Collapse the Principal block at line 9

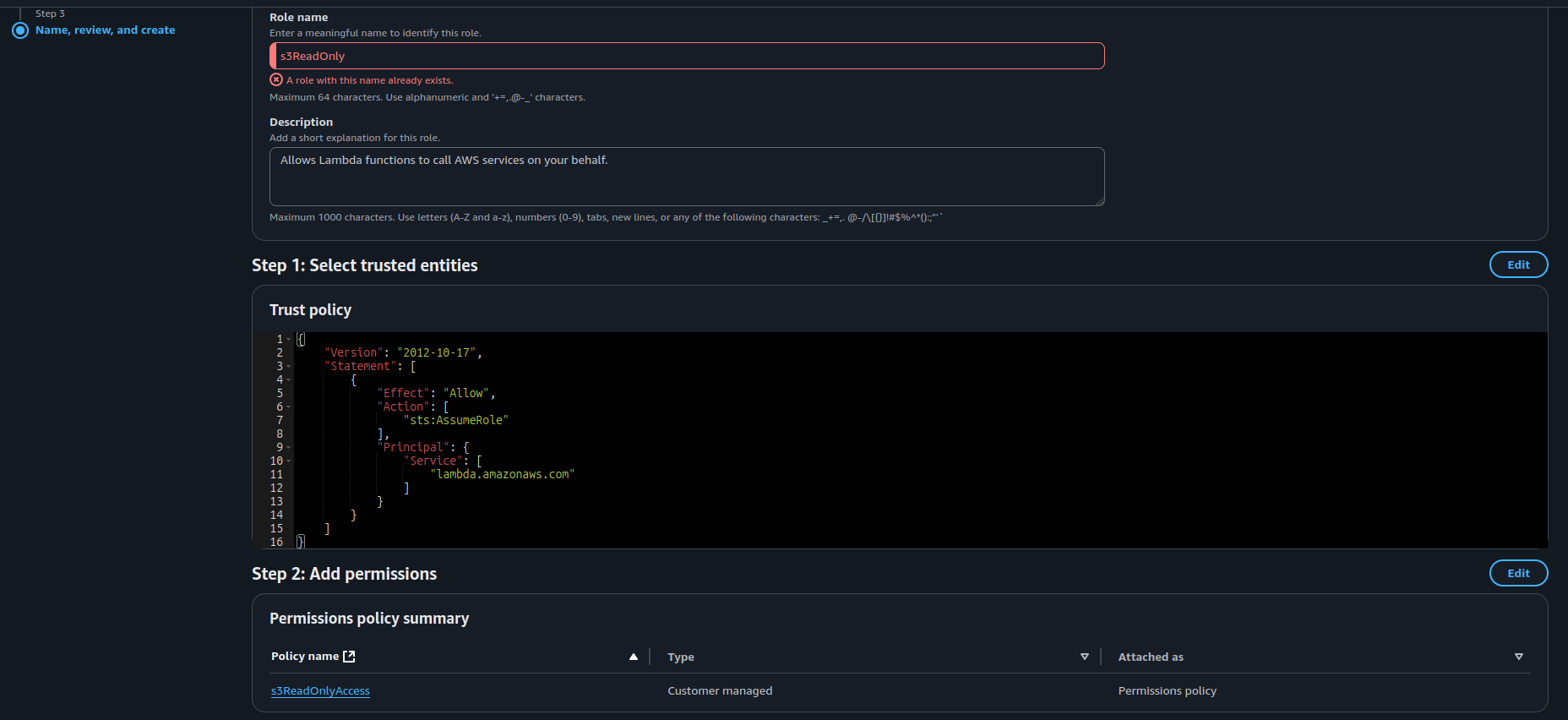click(x=289, y=448)
